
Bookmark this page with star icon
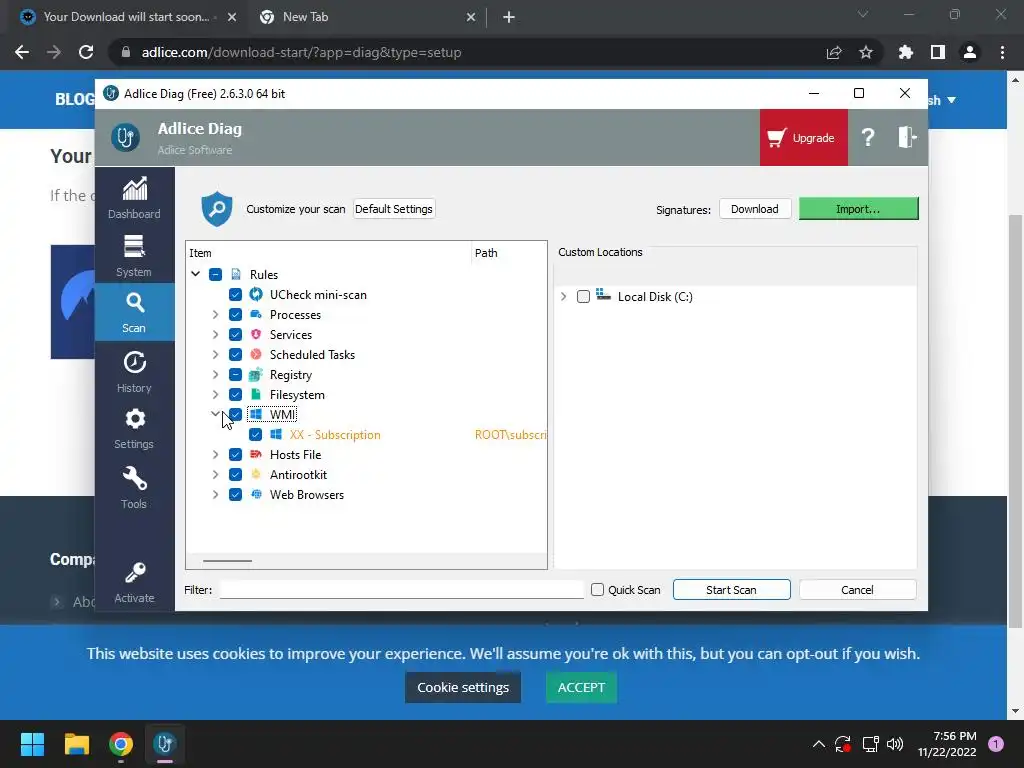click(x=866, y=52)
